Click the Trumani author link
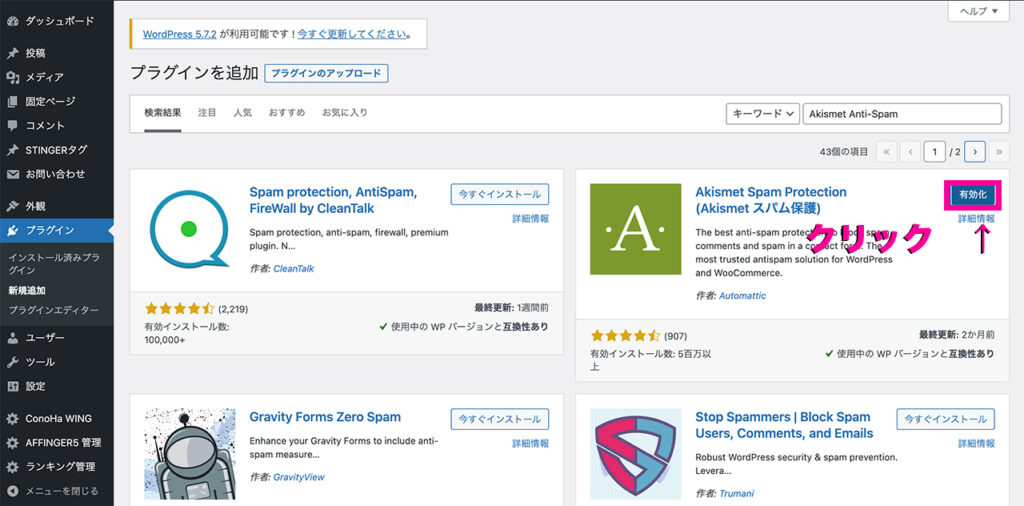Screen dimensions: 1024x506 click(x=736, y=493)
